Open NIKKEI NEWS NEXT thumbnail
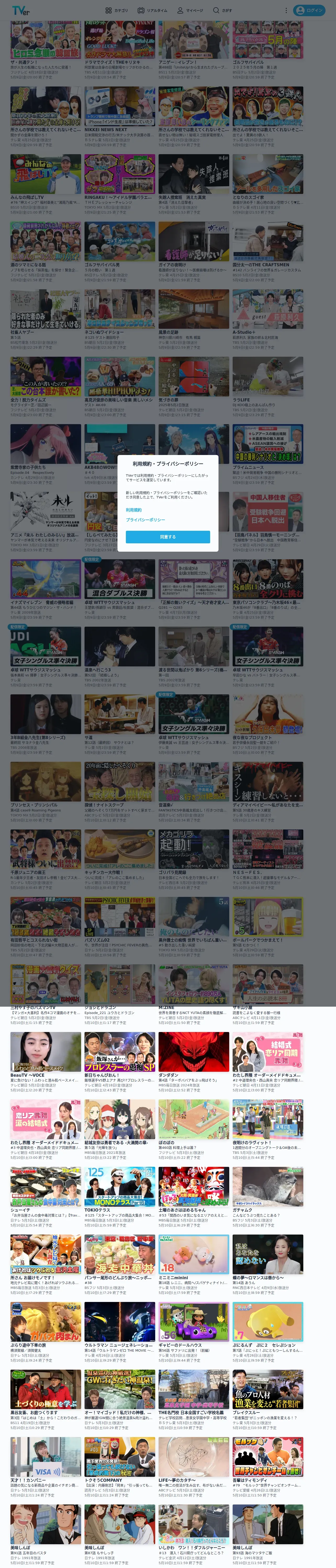 [x=120, y=106]
